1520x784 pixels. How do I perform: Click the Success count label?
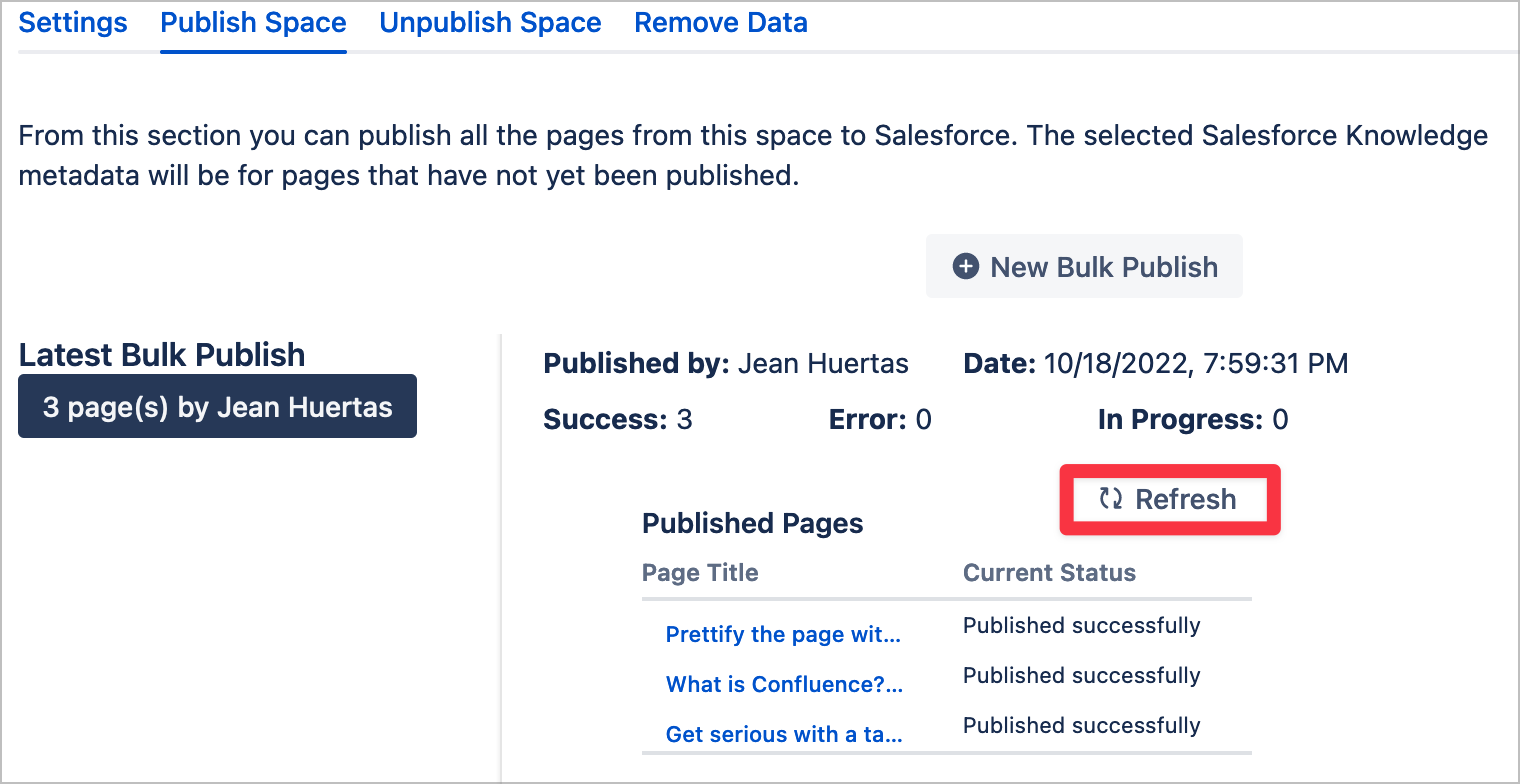[605, 420]
